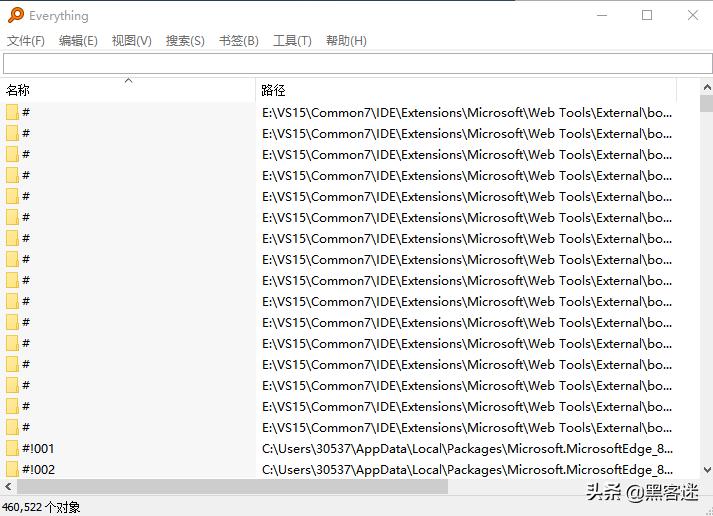The image size is (713, 516).
Task: Click the path cell of the #!001 row
Action: click(x=467, y=449)
